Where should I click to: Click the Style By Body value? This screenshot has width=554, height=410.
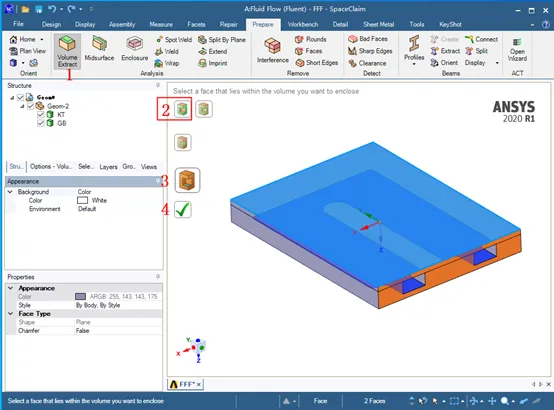coord(118,305)
